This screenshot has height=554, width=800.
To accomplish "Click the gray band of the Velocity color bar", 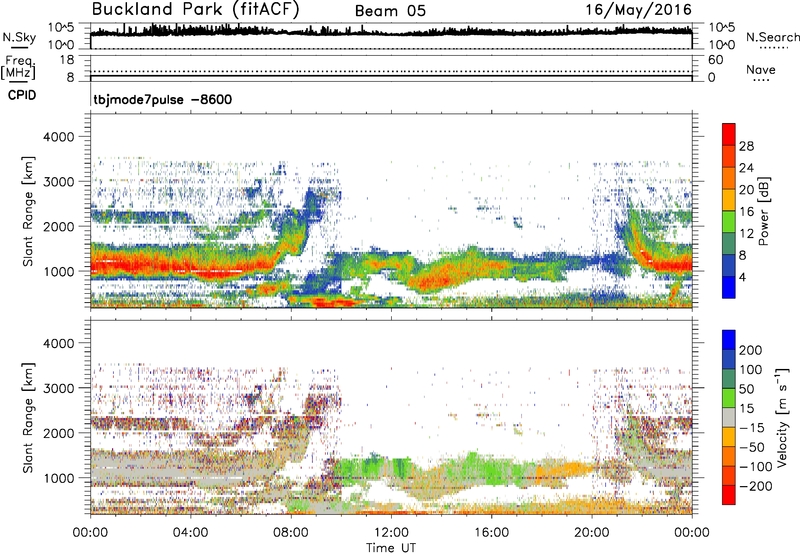I will coord(729,418).
